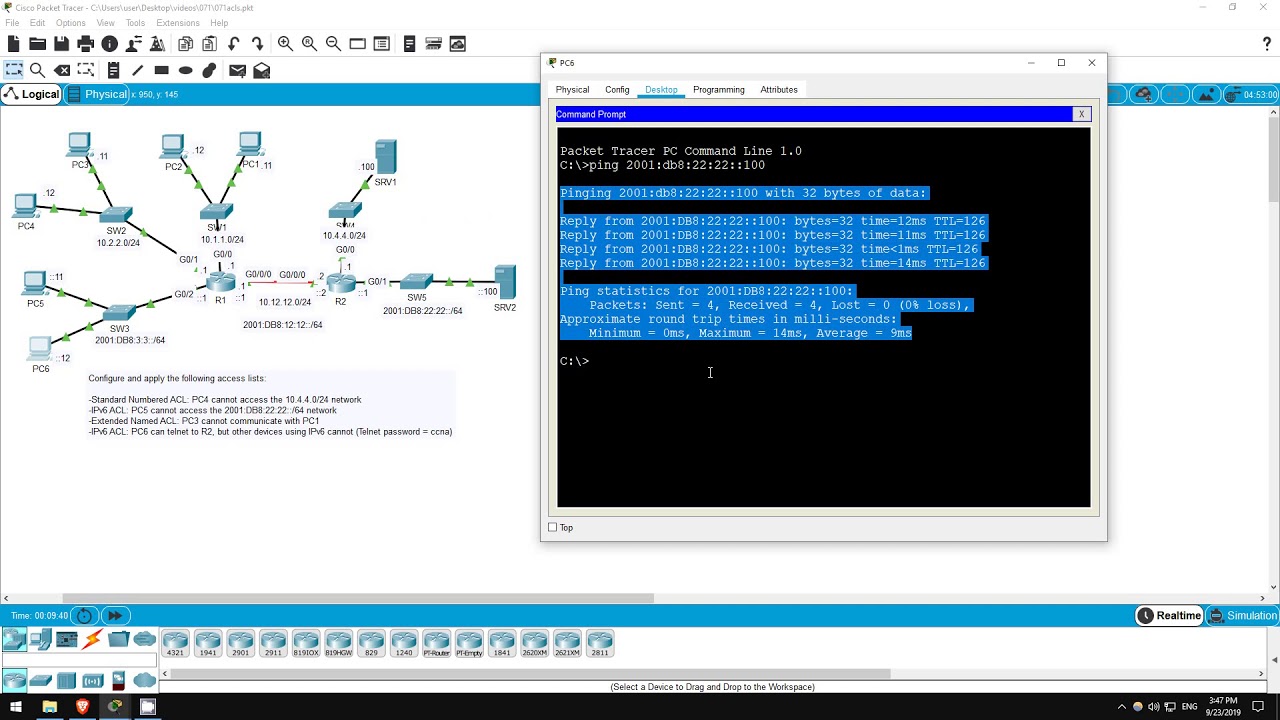Image resolution: width=1280 pixels, height=720 pixels.
Task: Click the Fast Forward Time button
Action: tap(115, 616)
